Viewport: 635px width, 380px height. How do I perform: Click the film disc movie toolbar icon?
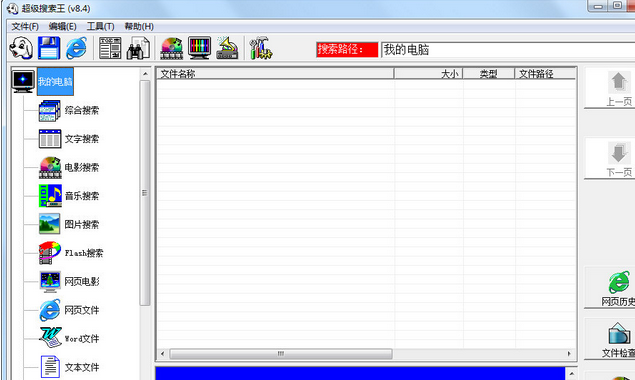tap(172, 48)
